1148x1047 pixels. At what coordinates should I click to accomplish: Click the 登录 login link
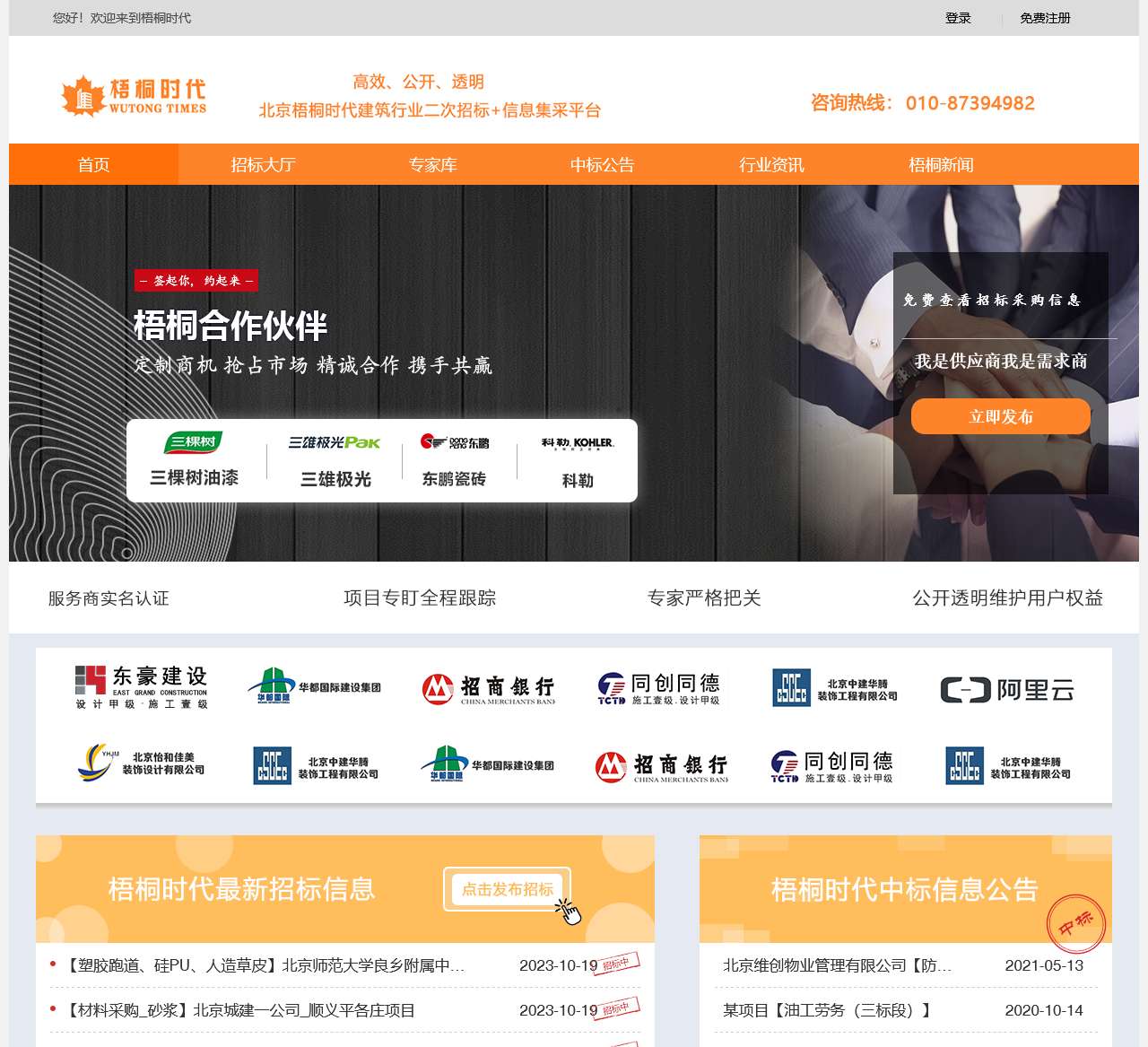(956, 17)
